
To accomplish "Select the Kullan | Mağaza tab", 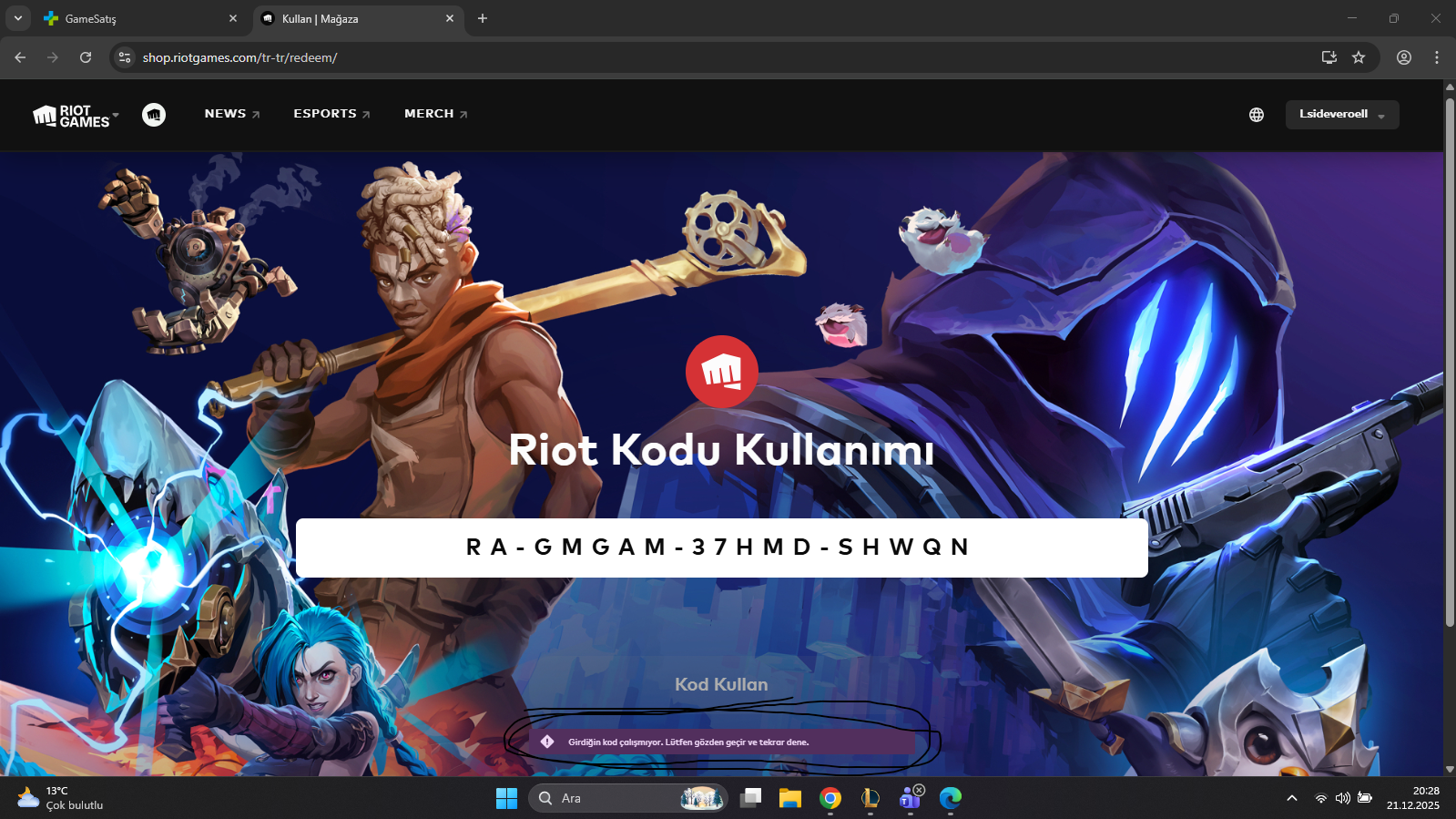I will [x=357, y=18].
